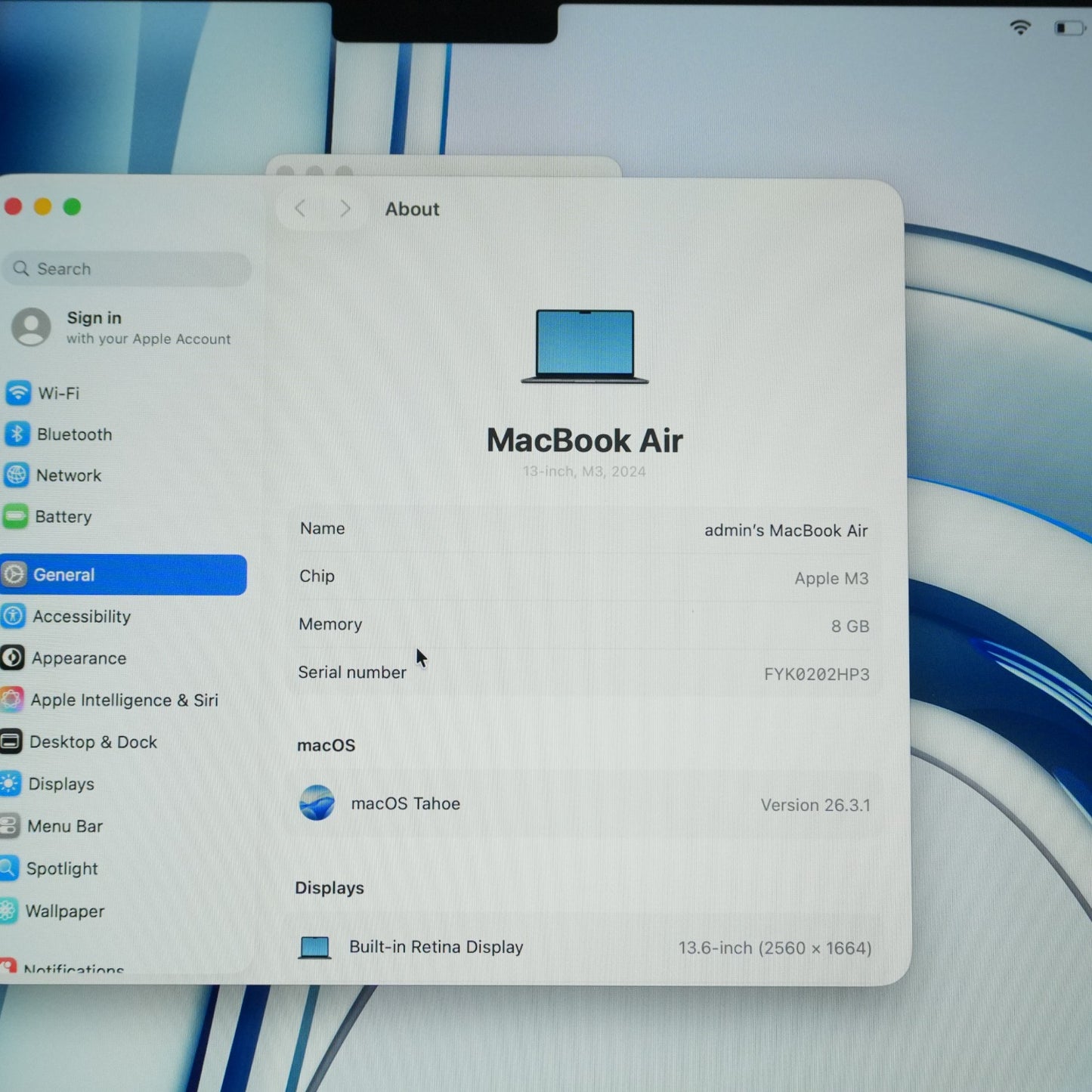Screen dimensions: 1092x1092
Task: Select the Menu Bar icon
Action: (x=9, y=826)
